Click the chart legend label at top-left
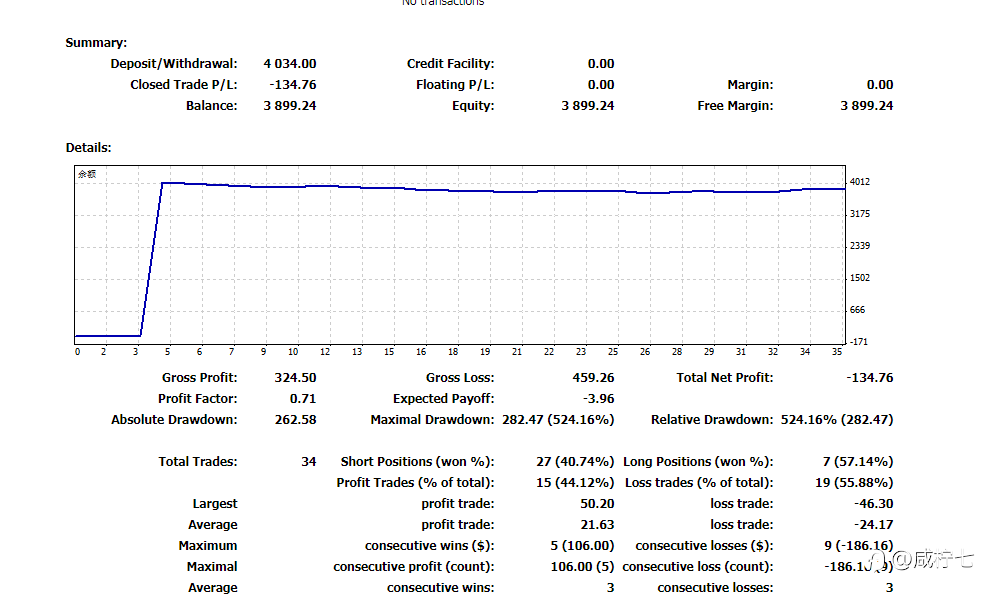Image resolution: width=986 pixels, height=598 pixels. [x=87, y=174]
